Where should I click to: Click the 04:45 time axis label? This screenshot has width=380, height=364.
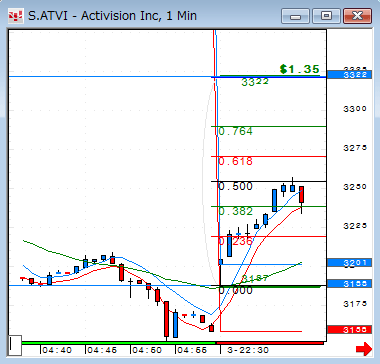click(x=102, y=350)
